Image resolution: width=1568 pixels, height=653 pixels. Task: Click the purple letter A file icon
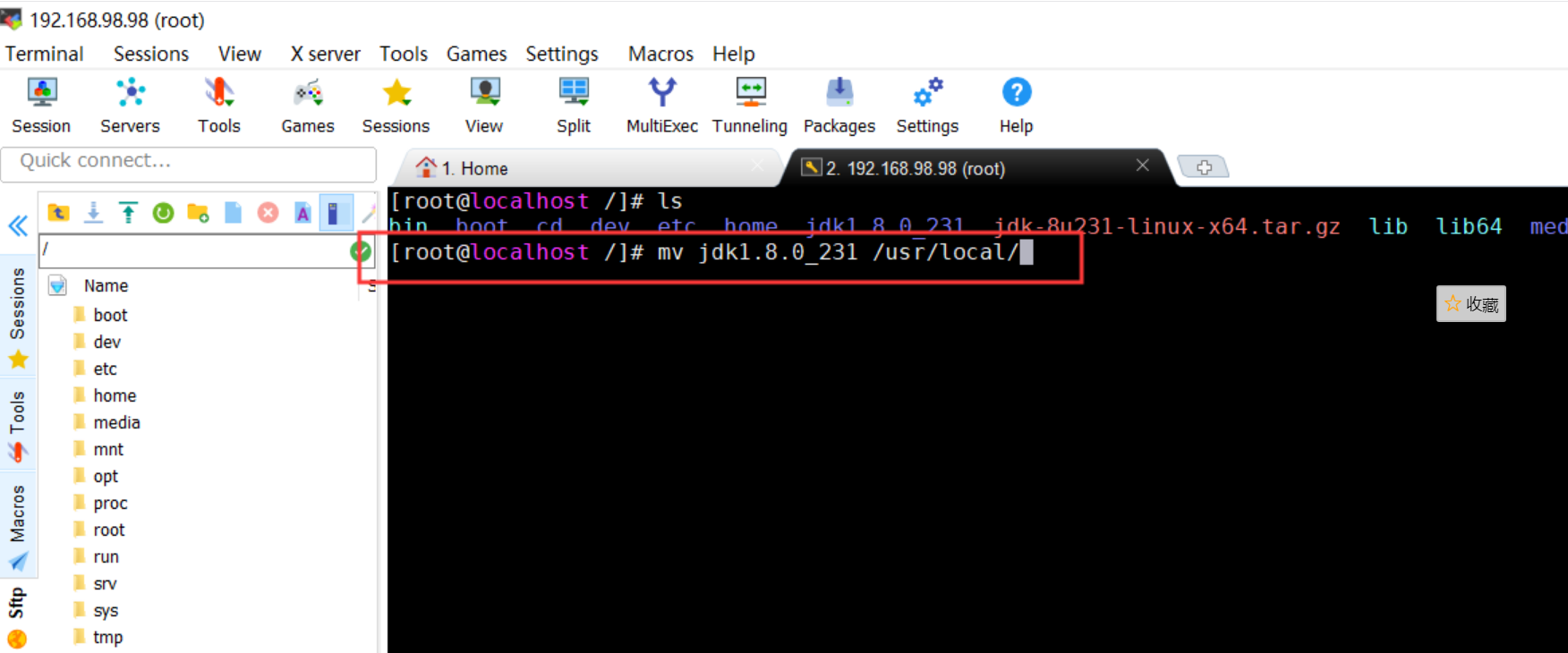click(x=303, y=212)
